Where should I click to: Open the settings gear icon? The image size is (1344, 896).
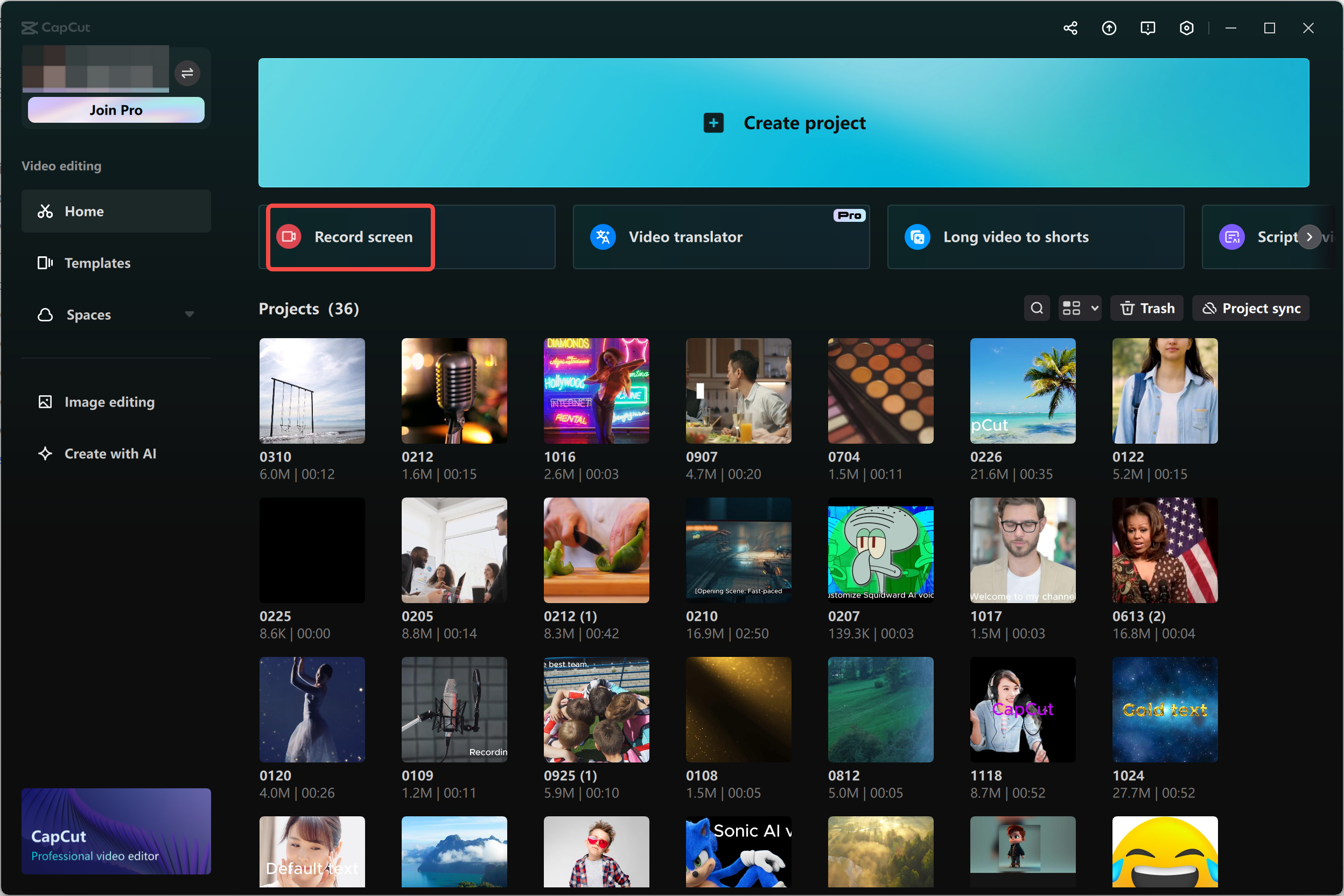pyautogui.click(x=1186, y=27)
